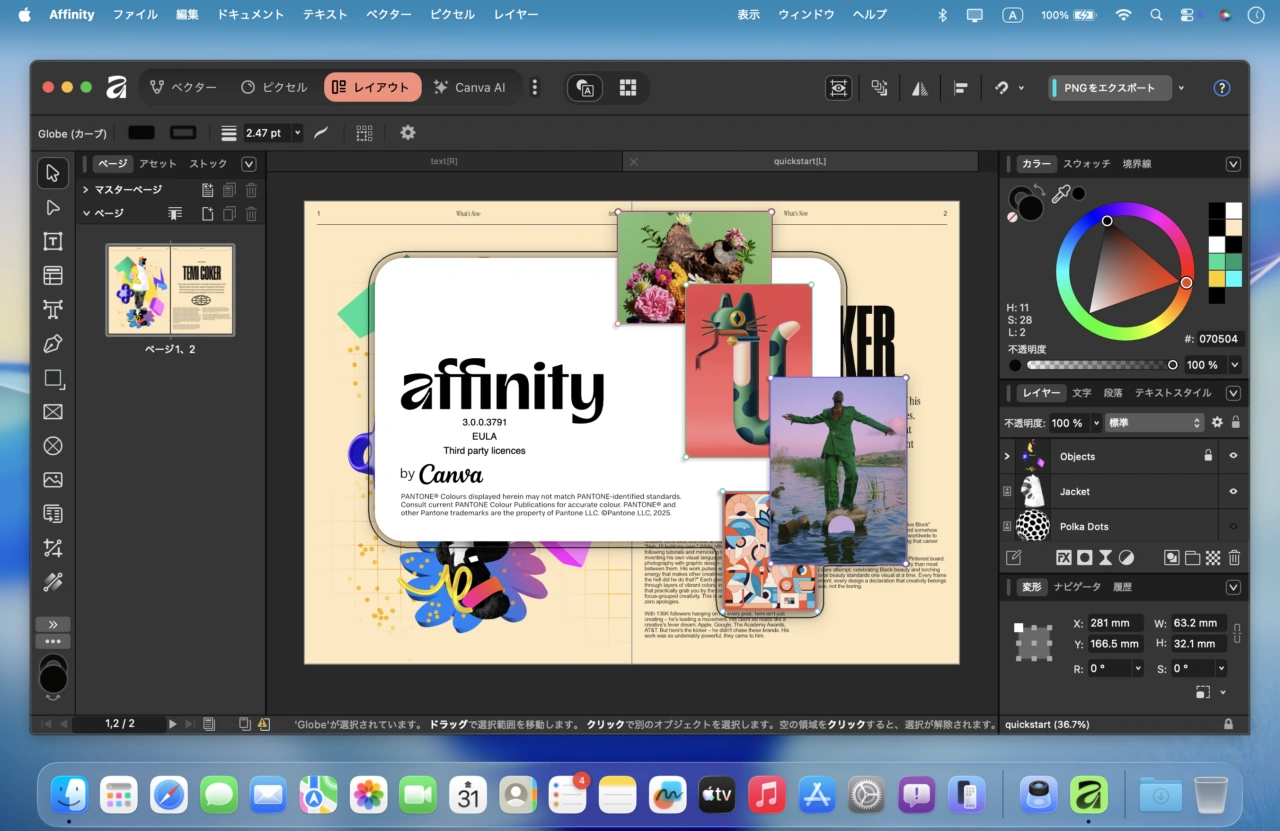Delete the selected layer with the trash icon
This screenshot has height=831, width=1280.
[1234, 557]
